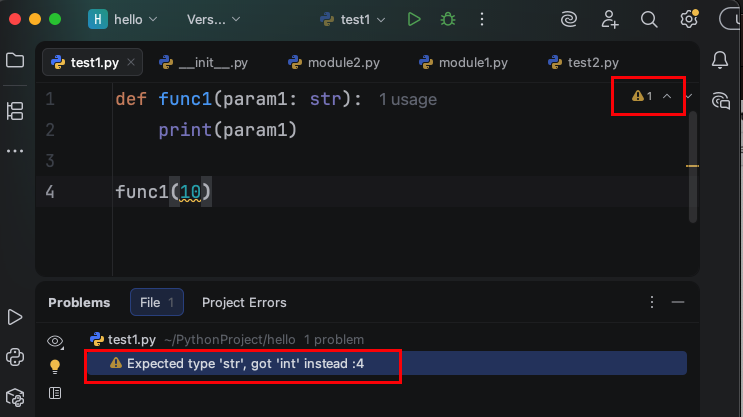This screenshot has width=743, height=417.
Task: Open the Project folder tool window
Action: coord(15,61)
